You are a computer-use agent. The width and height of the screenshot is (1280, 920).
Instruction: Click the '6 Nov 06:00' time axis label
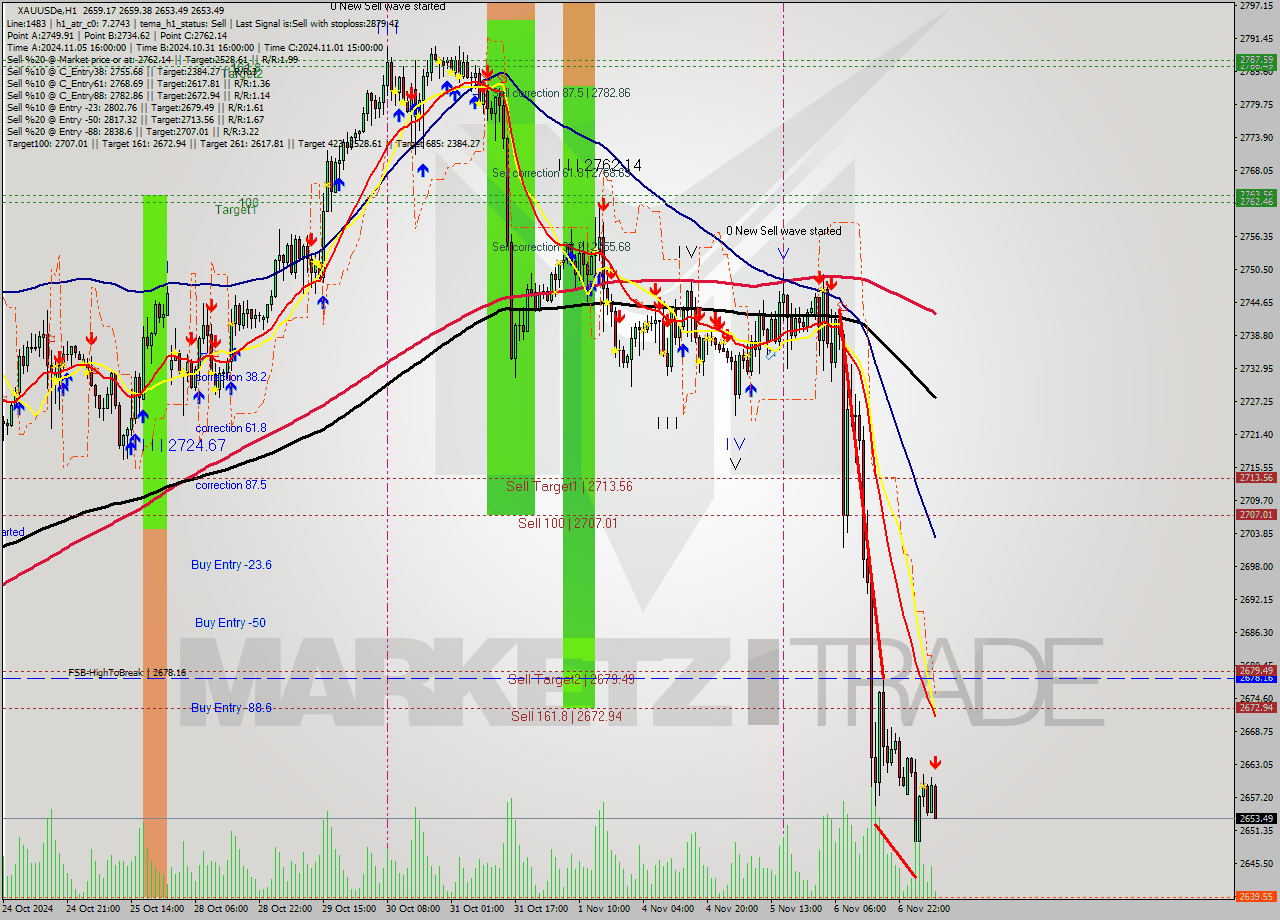pyautogui.click(x=860, y=909)
